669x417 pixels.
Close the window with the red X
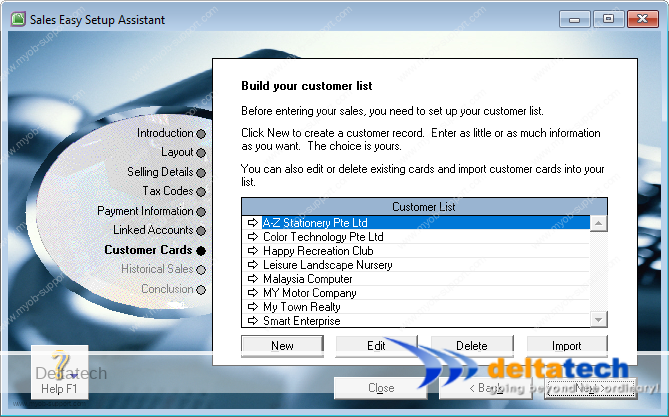[643, 19]
